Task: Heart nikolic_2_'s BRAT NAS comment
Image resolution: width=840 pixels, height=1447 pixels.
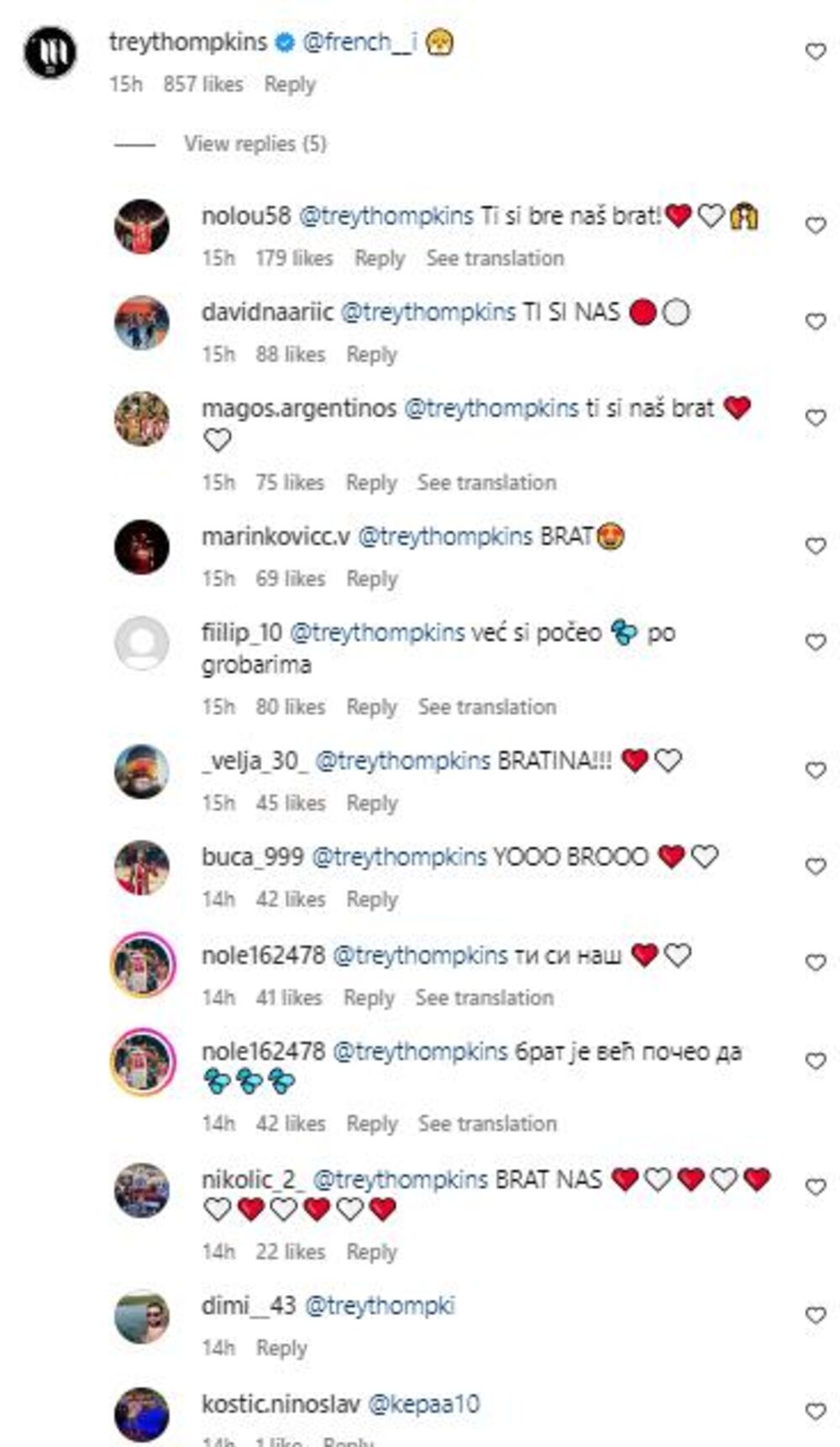Action: coord(816,1187)
